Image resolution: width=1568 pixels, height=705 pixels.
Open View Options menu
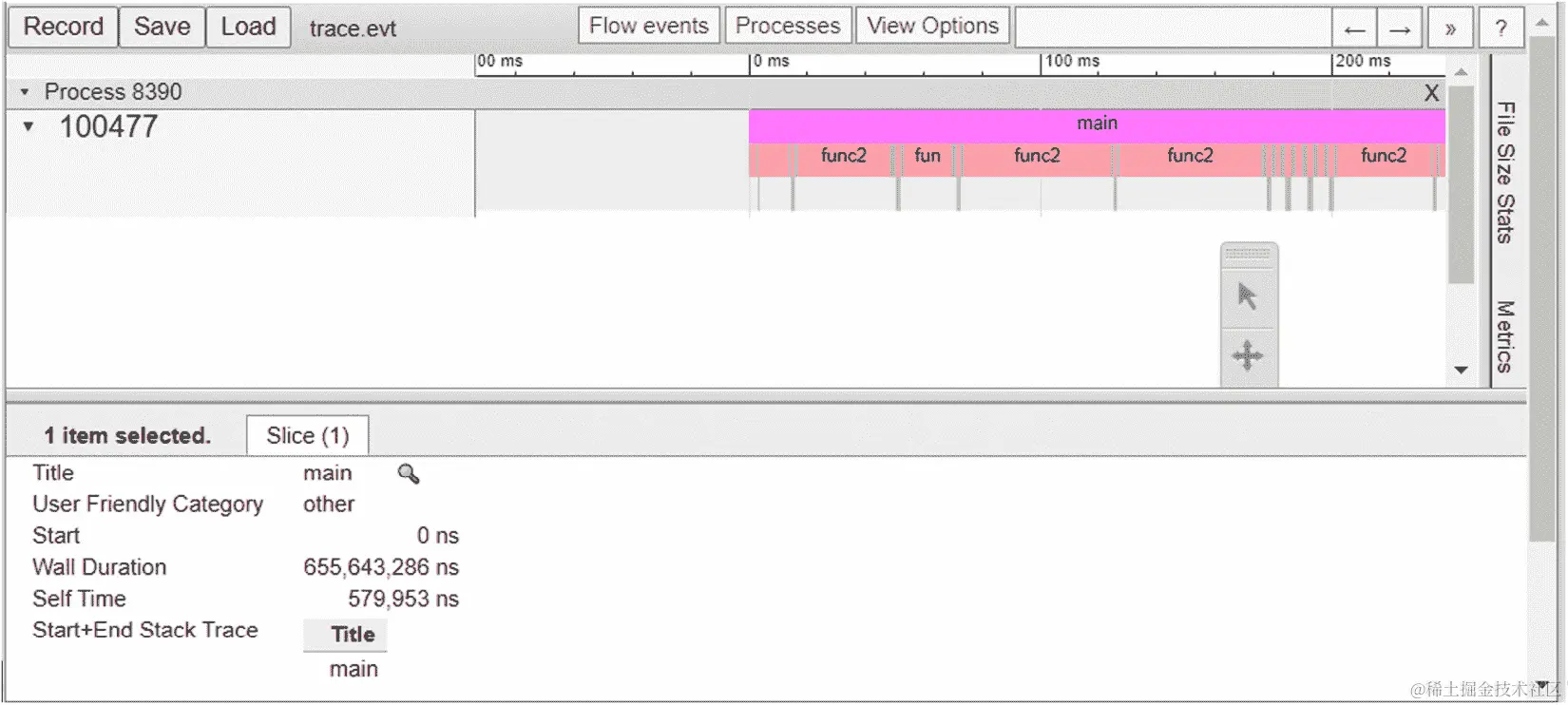[x=932, y=26]
